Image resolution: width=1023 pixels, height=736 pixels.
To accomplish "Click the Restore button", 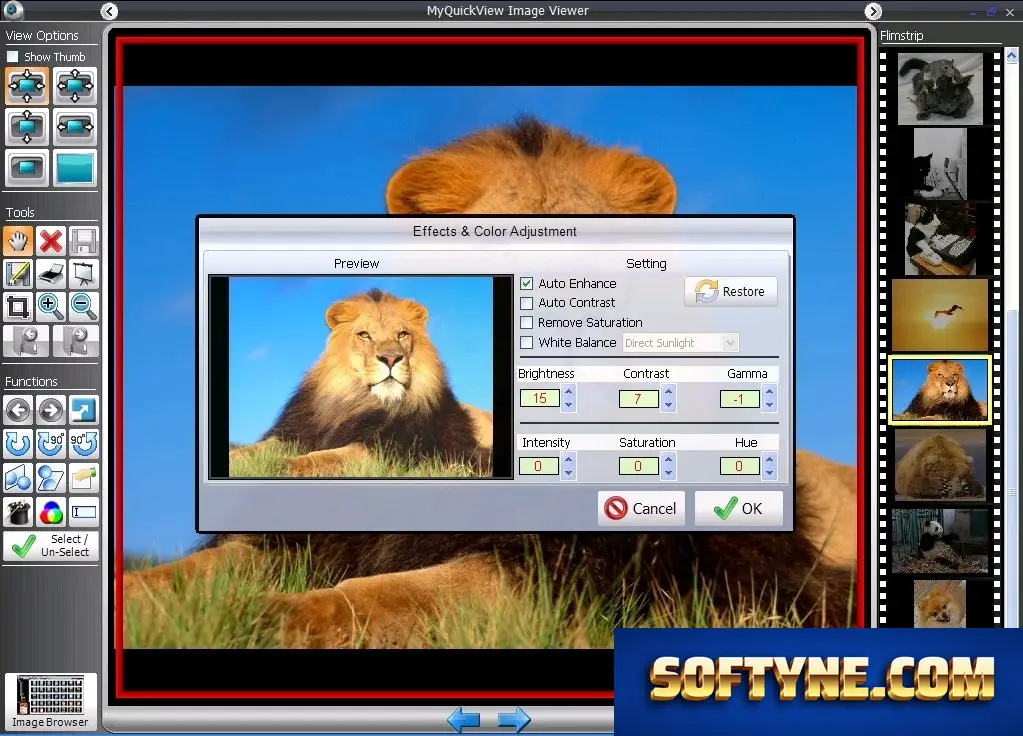I will click(x=731, y=292).
